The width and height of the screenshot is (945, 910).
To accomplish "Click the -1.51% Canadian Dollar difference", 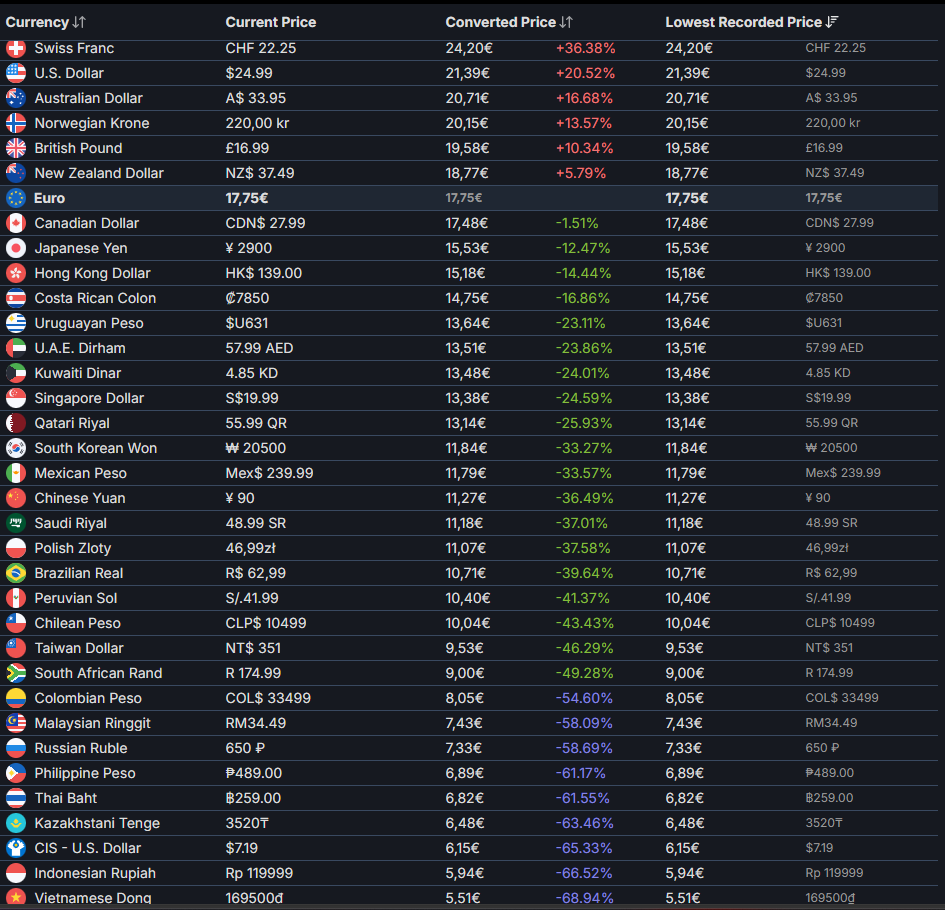I will pyautogui.click(x=577, y=223).
